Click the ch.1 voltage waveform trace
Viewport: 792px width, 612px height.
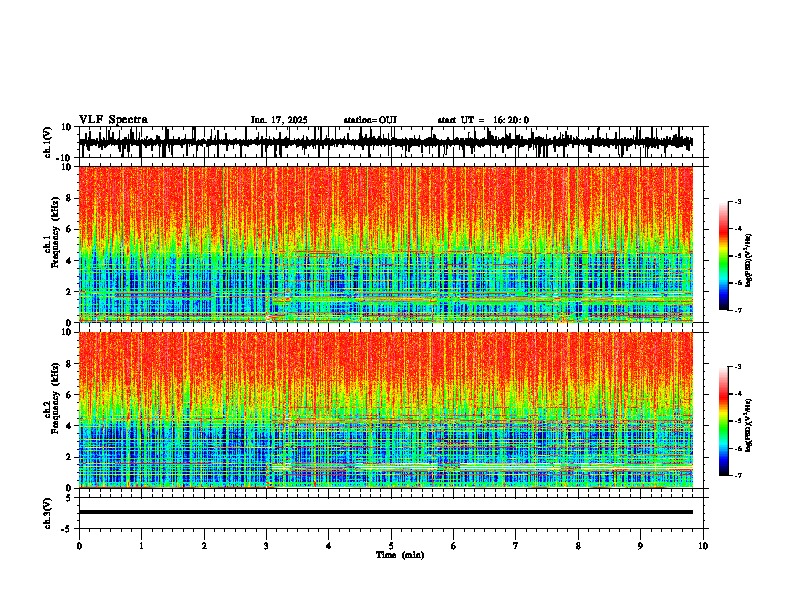(x=386, y=142)
